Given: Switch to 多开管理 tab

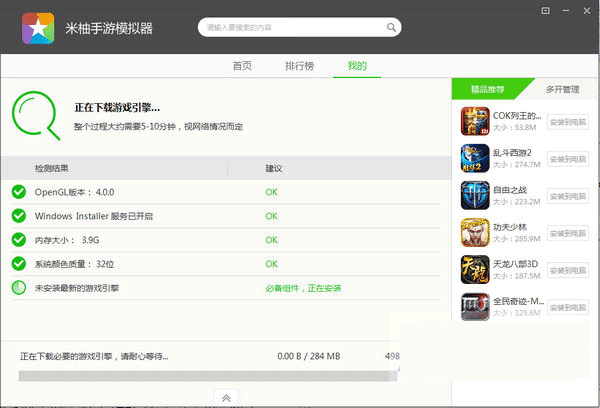Looking at the screenshot, I should tap(562, 89).
